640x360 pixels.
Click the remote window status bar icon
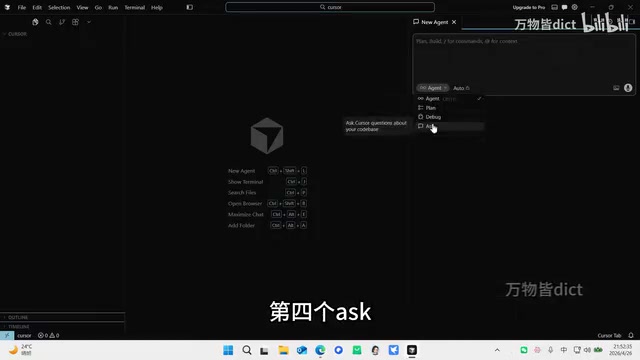coord(7,335)
